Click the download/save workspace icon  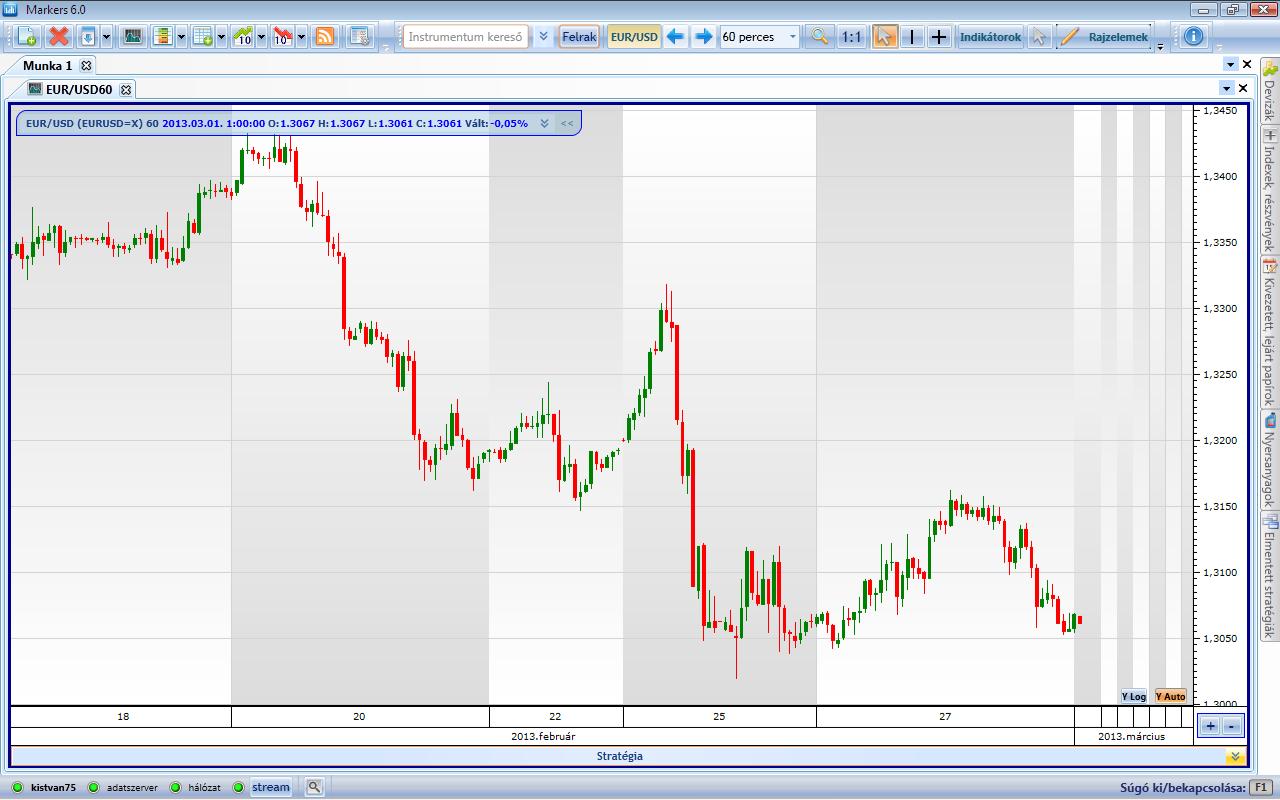pyautogui.click(x=87, y=37)
